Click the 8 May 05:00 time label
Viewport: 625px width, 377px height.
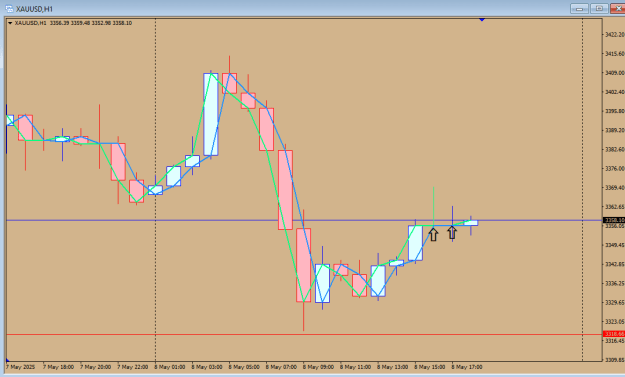(244, 367)
